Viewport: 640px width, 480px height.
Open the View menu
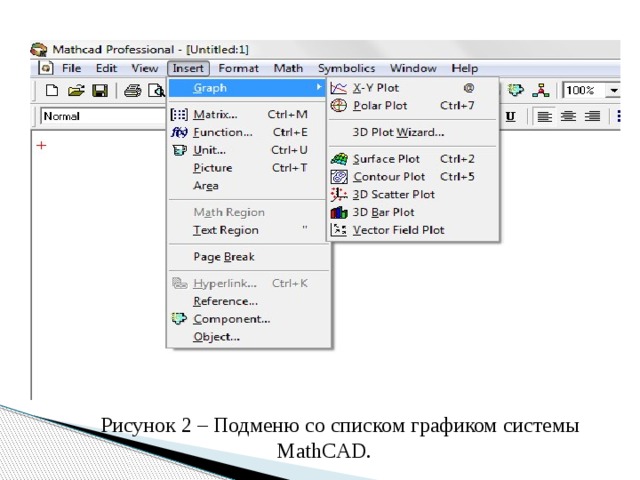click(x=144, y=68)
